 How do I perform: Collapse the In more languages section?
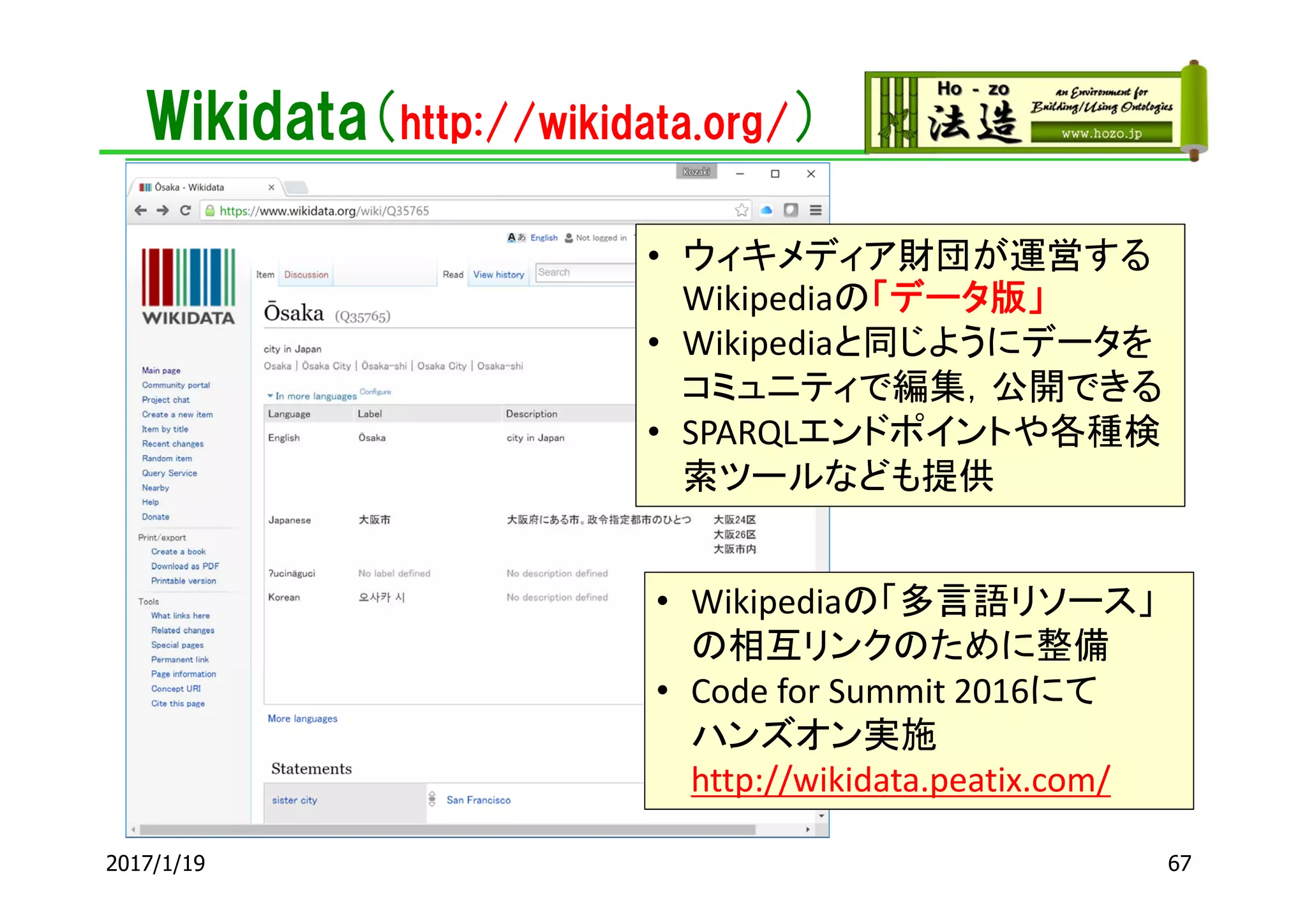(312, 396)
